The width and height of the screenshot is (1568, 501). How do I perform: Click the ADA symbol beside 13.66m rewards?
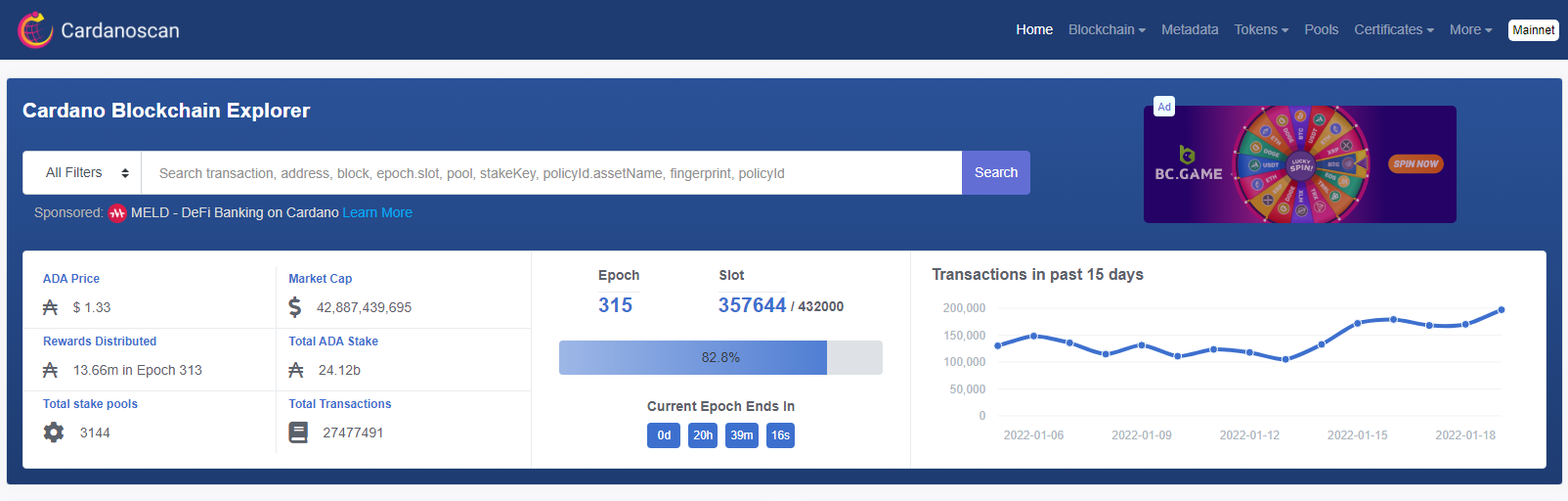tap(51, 370)
